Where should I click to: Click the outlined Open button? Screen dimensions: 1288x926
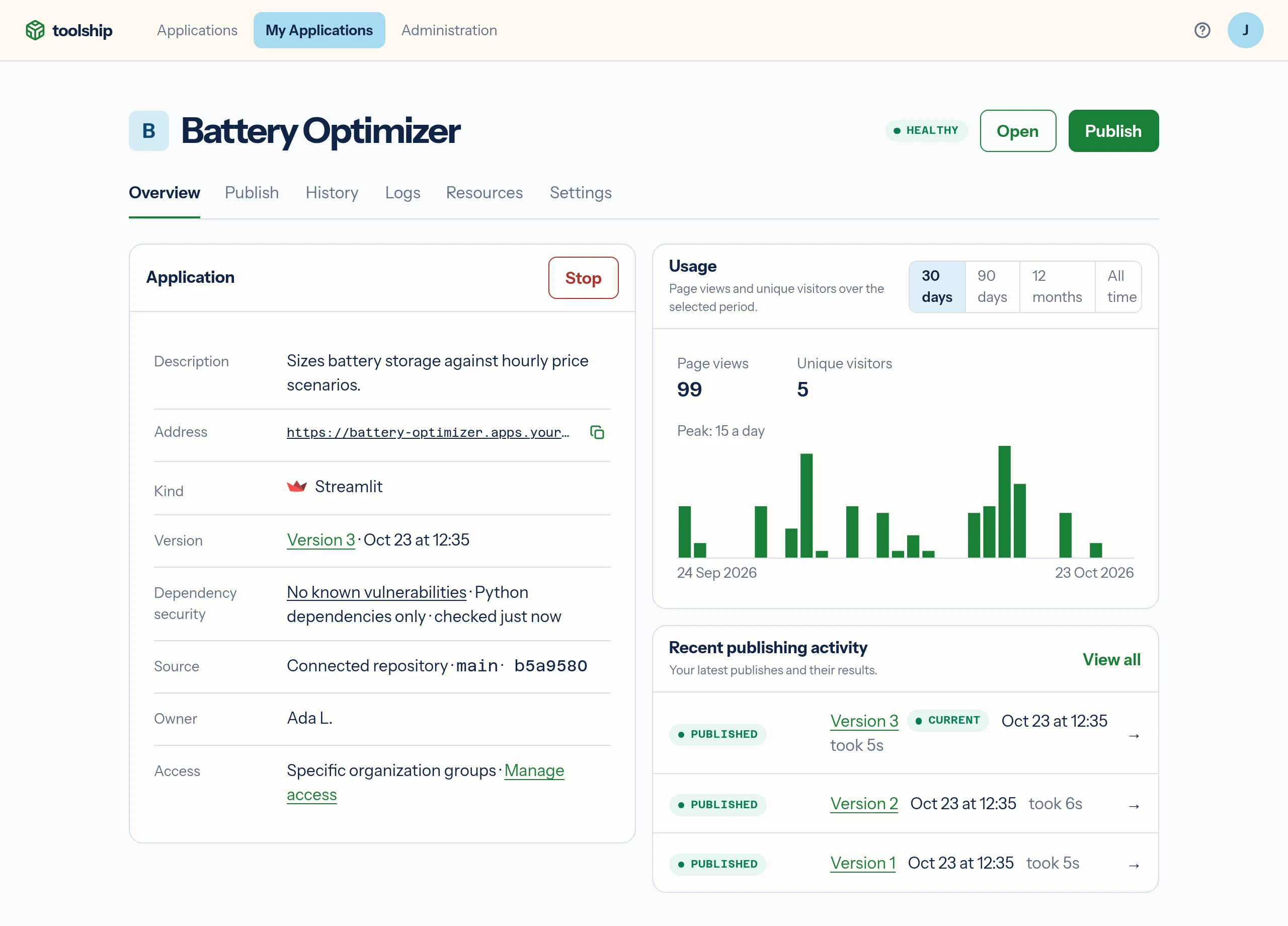1018,131
